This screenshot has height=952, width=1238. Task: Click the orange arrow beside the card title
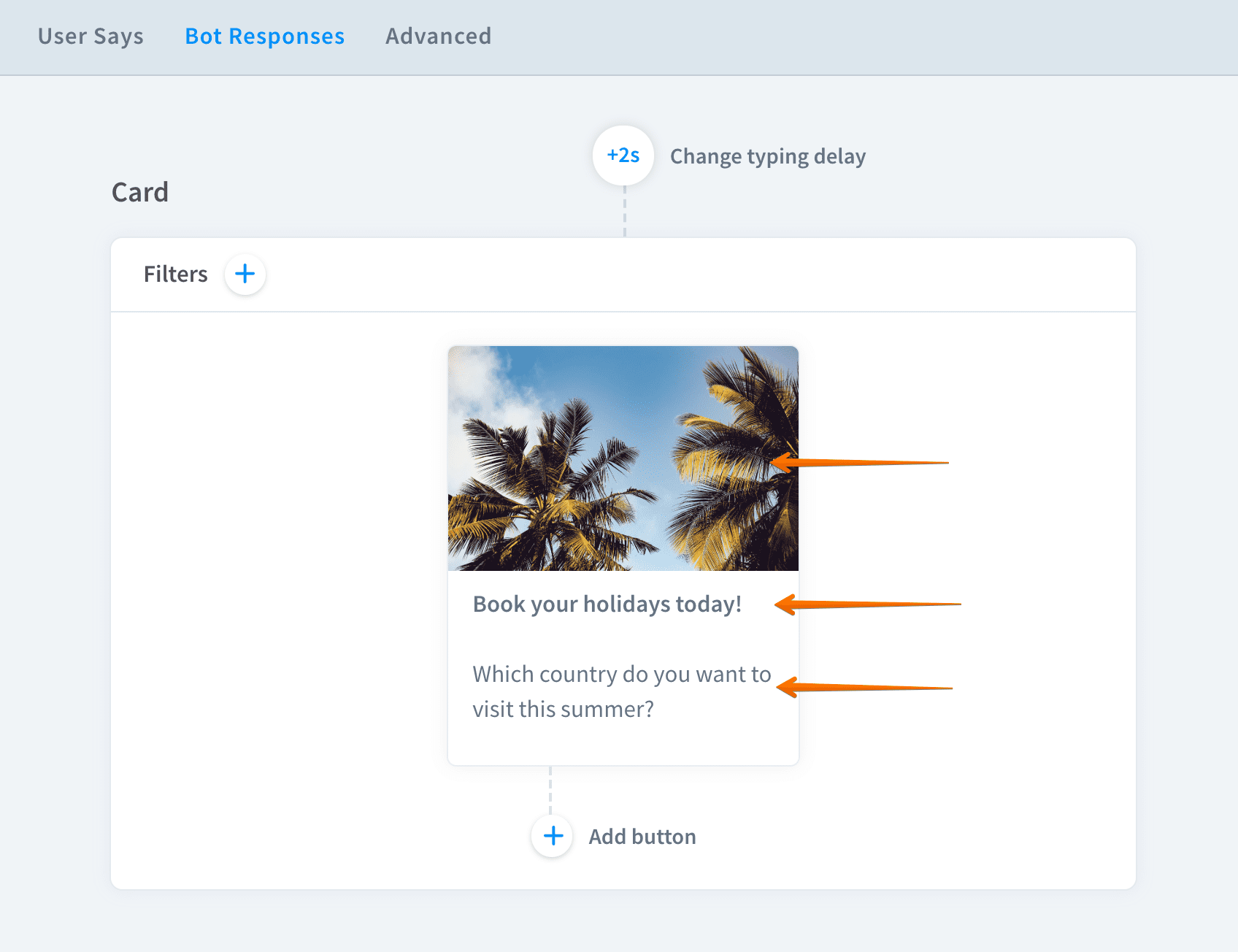tap(867, 604)
